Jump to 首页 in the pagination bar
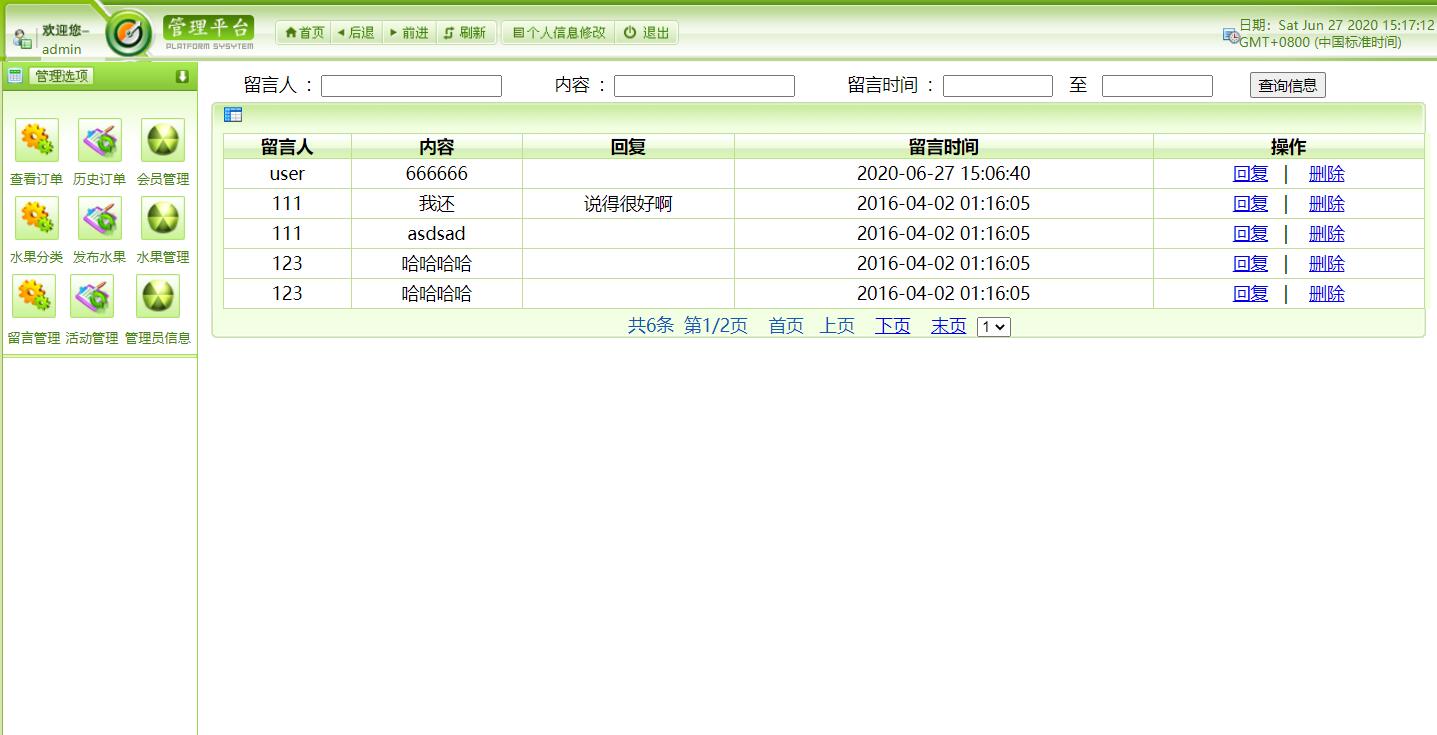Viewport: 1437px width, 735px height. coord(786,326)
